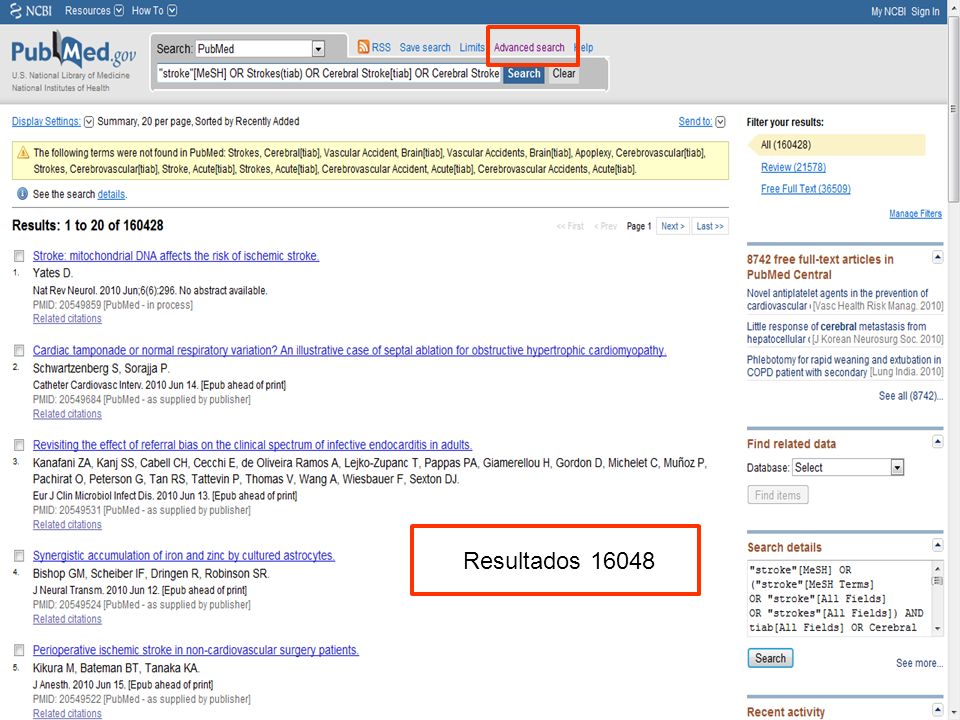This screenshot has height=720, width=960.
Task: Click the My NCBI link
Action: coord(888,11)
